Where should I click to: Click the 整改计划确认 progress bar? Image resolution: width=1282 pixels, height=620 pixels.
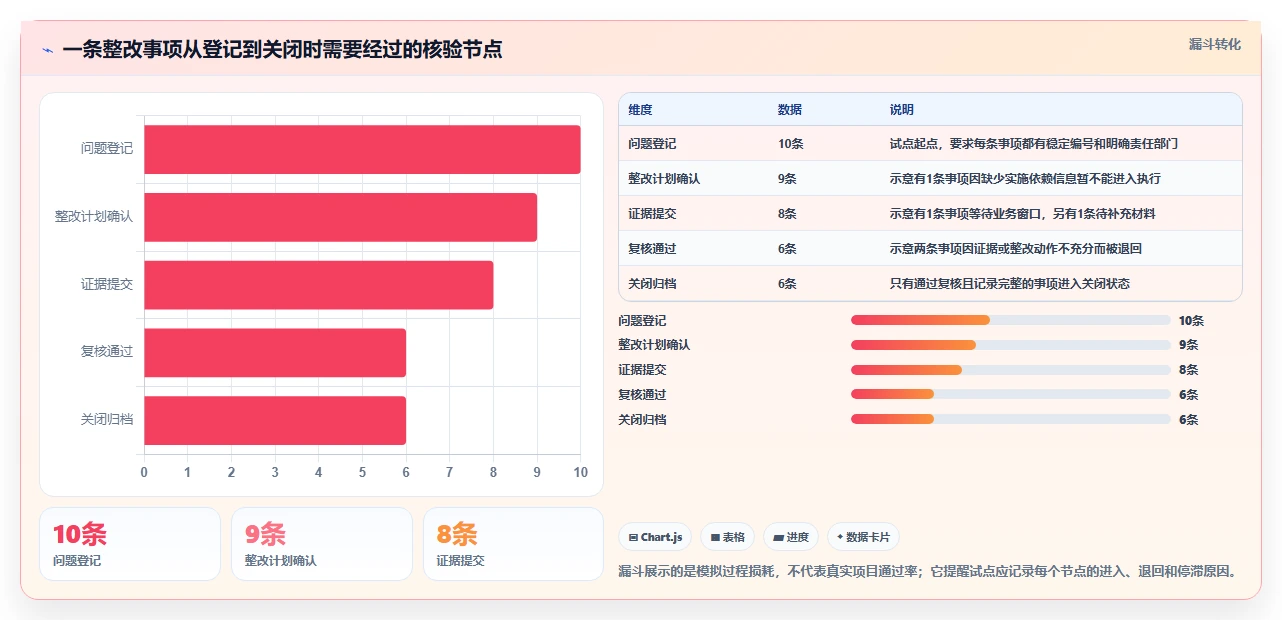(1010, 345)
